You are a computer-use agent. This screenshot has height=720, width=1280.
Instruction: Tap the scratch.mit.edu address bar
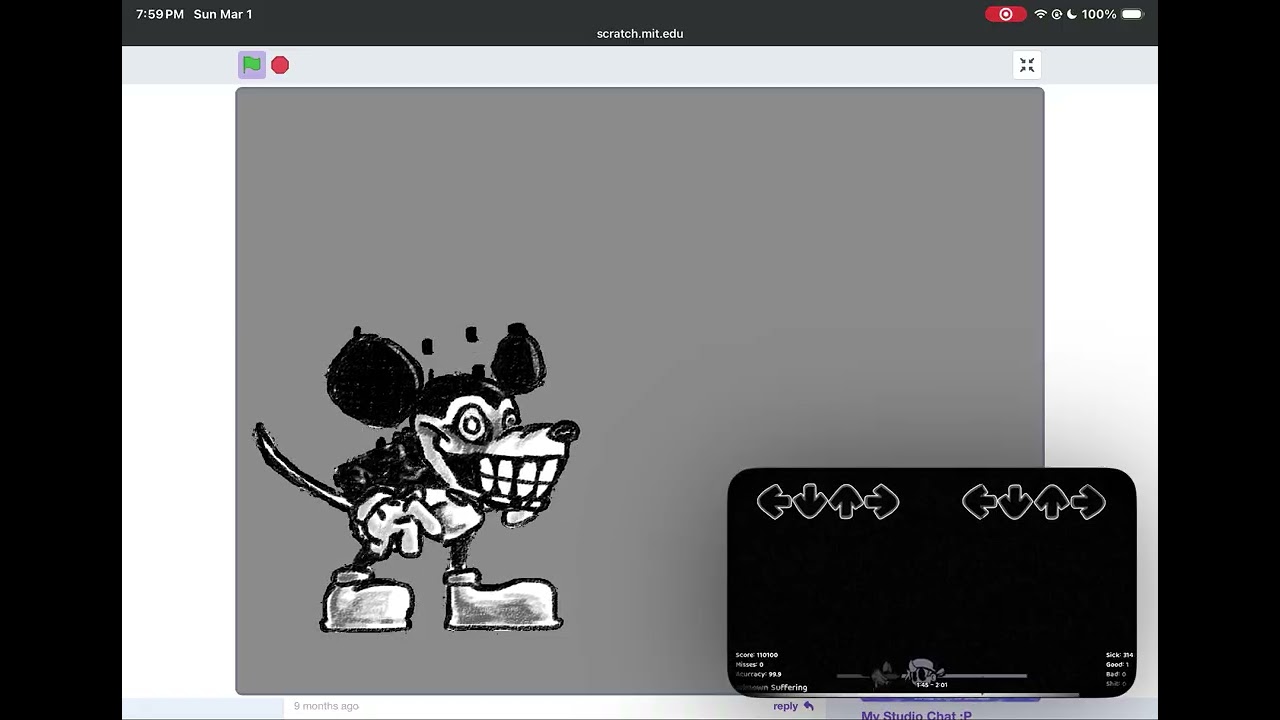(640, 33)
